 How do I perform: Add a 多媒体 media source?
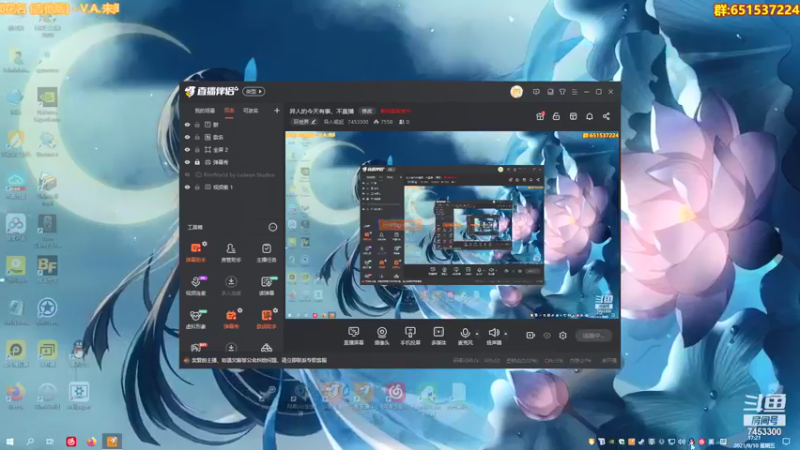pos(438,336)
